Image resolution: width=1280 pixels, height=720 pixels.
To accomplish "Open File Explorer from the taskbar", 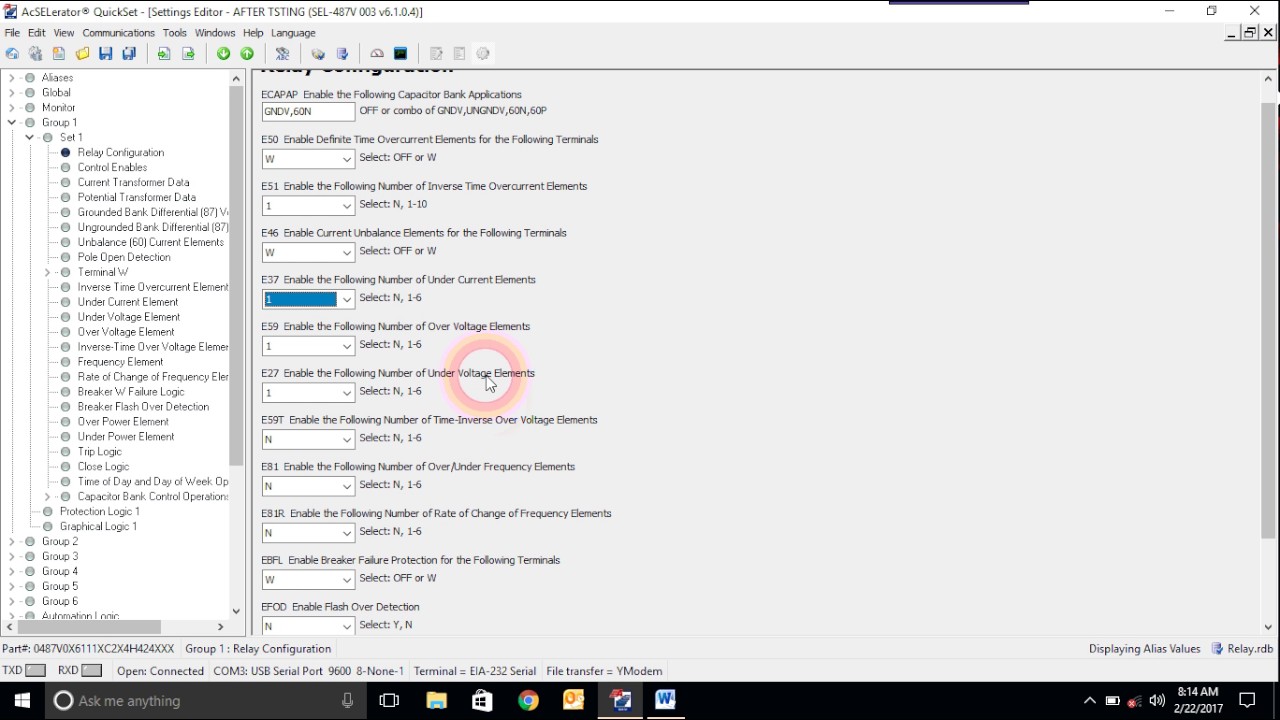I will tap(436, 701).
